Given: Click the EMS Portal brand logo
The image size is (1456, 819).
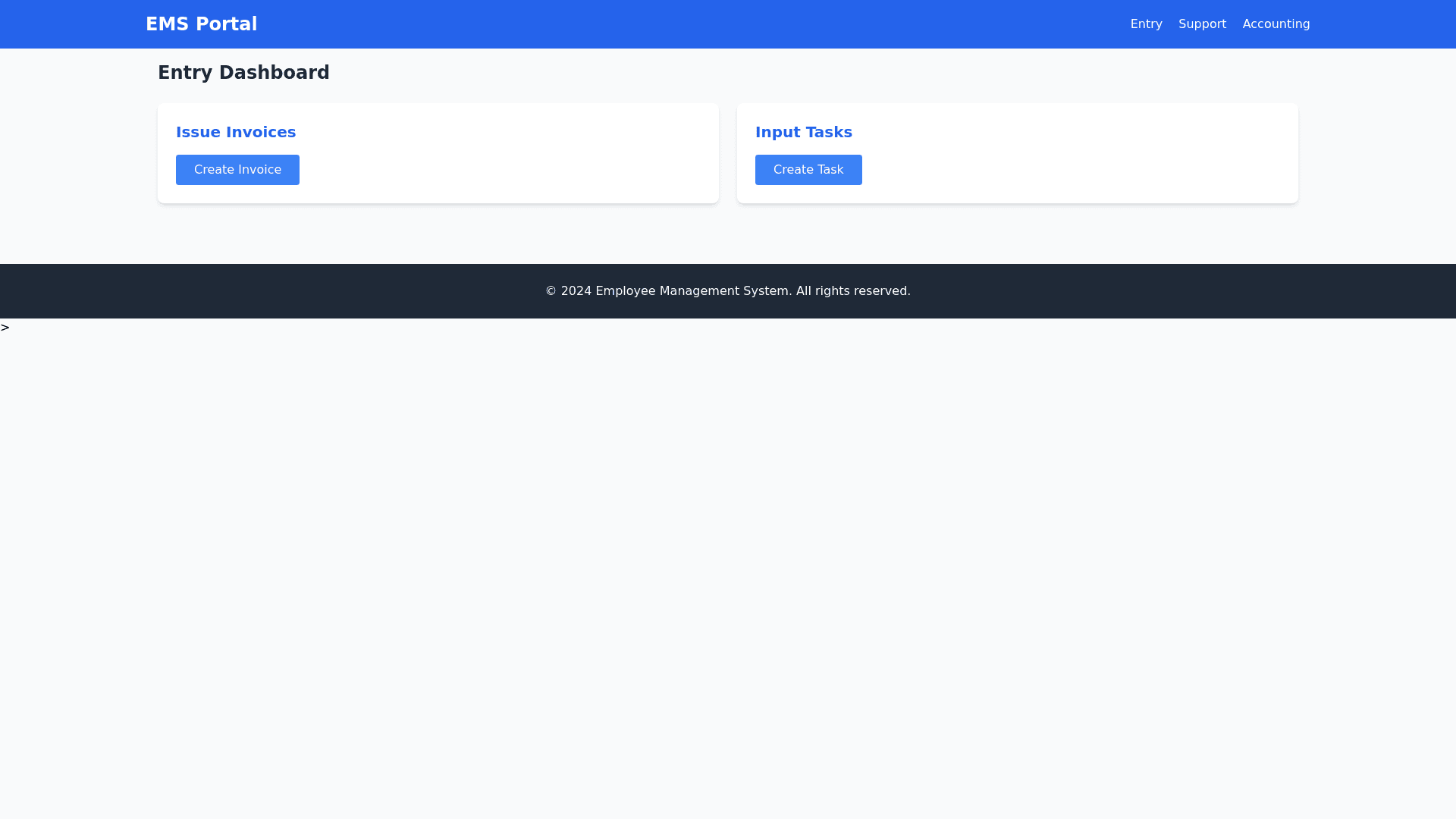Looking at the screenshot, I should tap(201, 24).
